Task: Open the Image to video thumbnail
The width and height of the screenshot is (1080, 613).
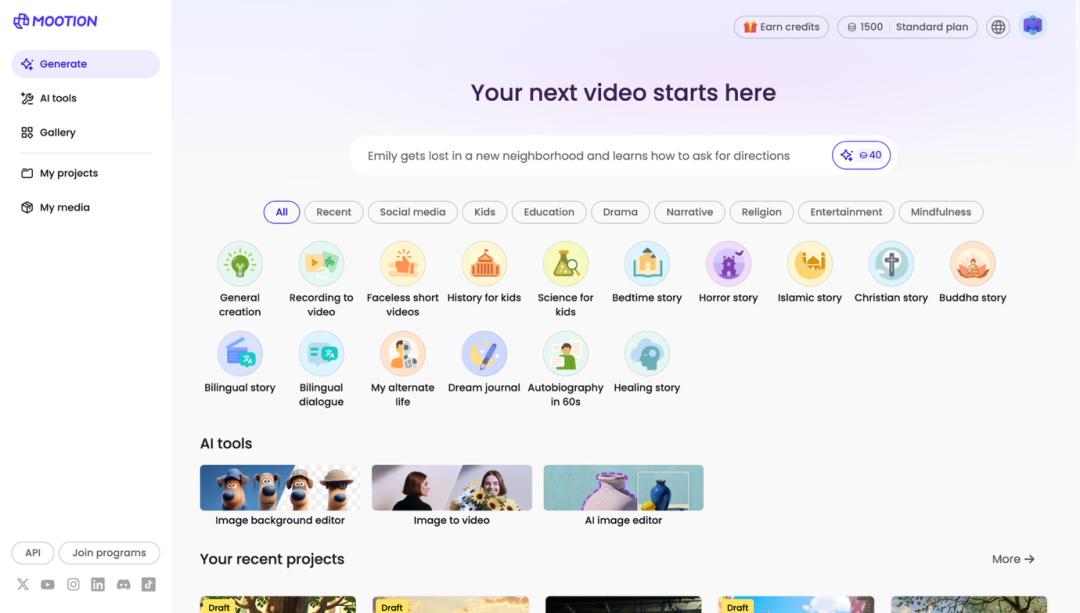Action: pos(451,488)
